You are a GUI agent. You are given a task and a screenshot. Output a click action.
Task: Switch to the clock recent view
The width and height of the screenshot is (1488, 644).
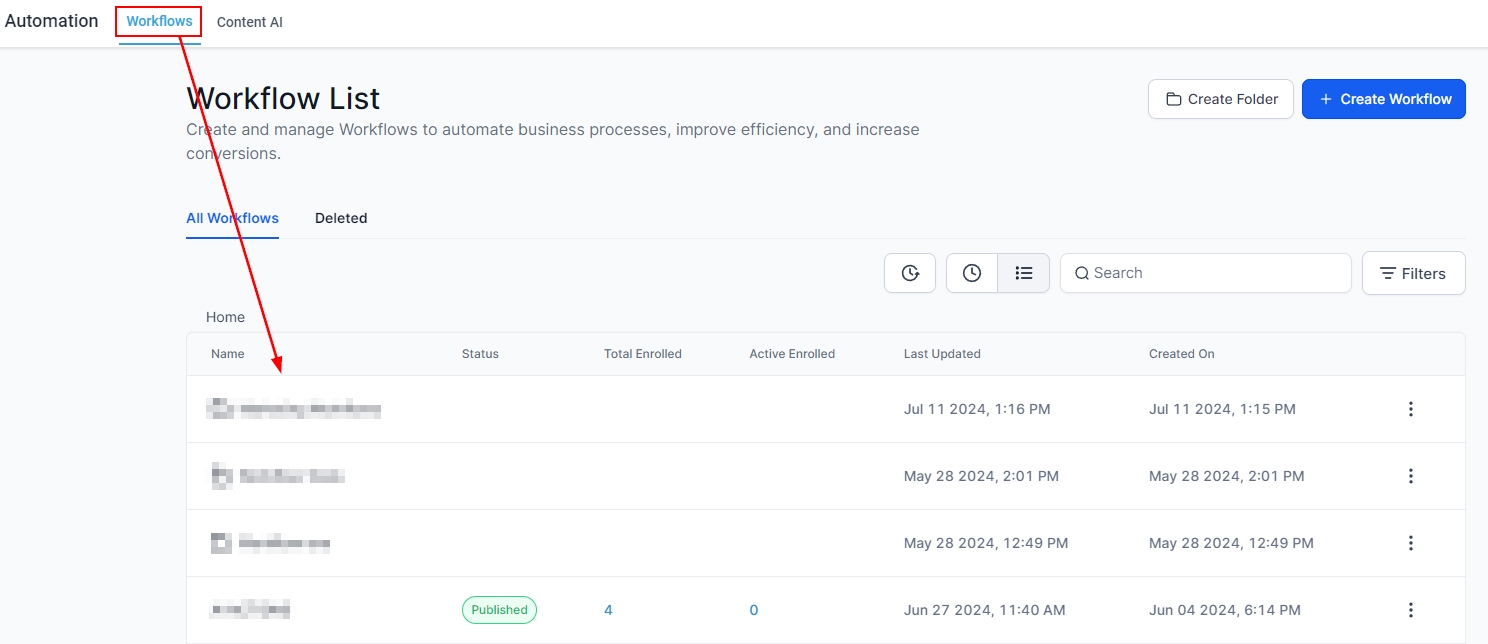click(x=972, y=273)
